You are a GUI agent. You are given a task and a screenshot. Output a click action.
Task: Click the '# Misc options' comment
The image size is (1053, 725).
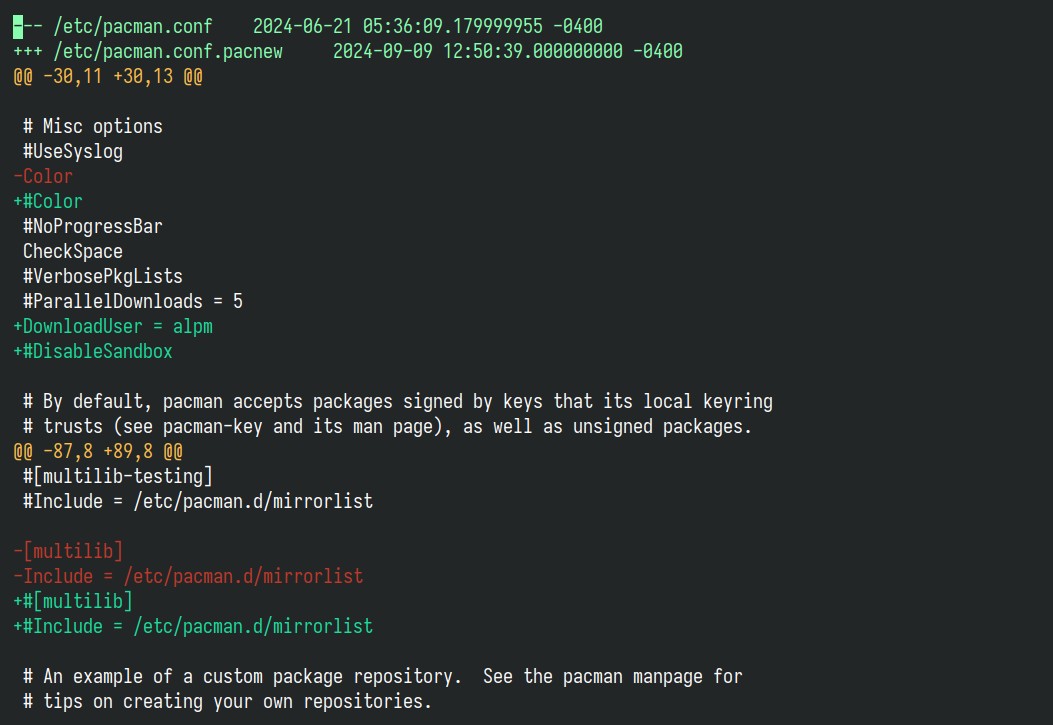coord(93,126)
